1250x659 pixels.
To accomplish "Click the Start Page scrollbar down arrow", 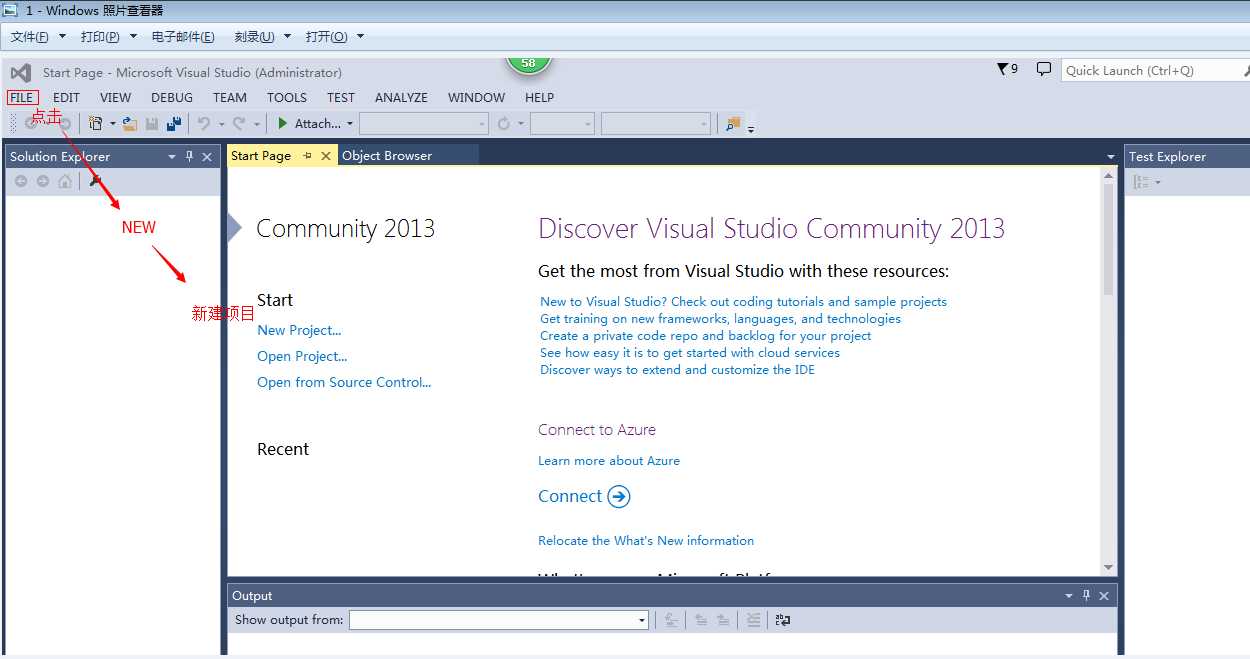I will coord(1108,567).
